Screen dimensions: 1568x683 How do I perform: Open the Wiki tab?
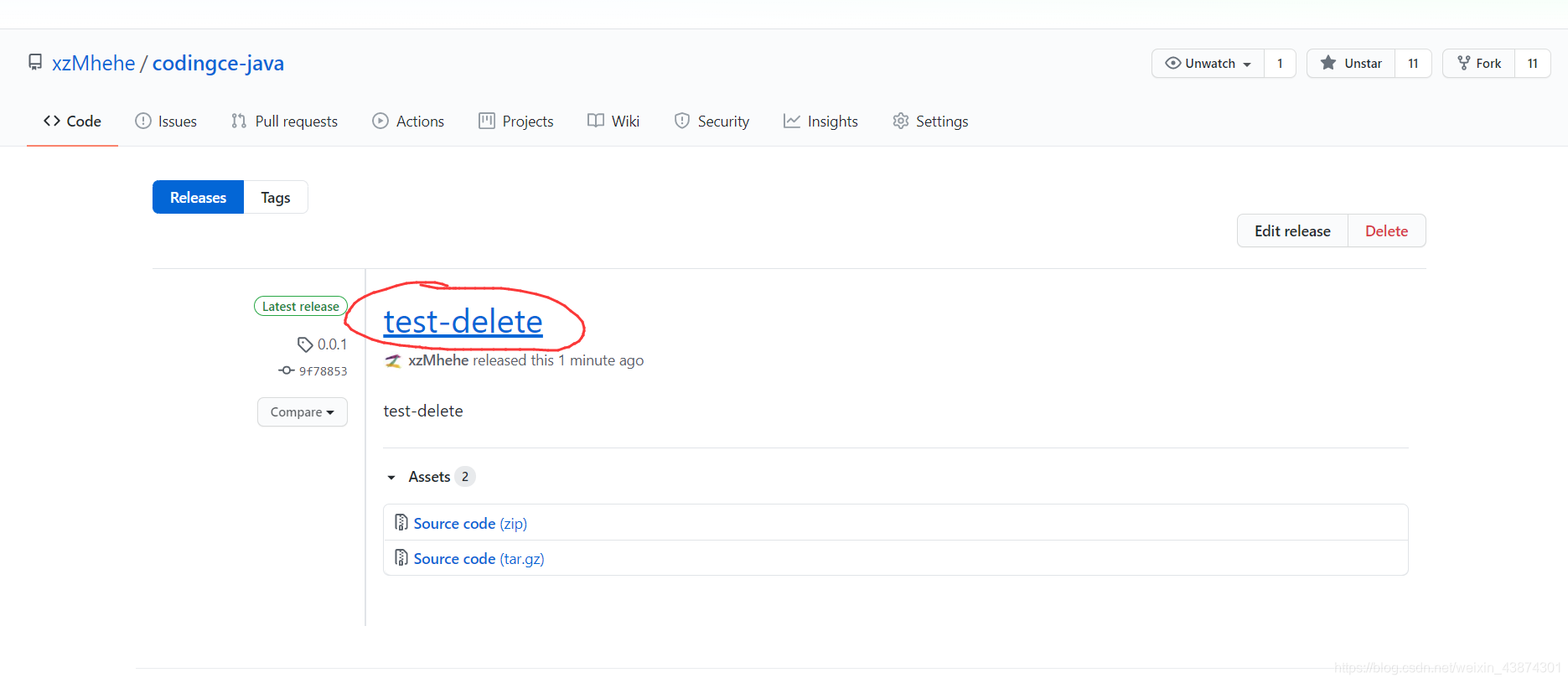coord(613,122)
